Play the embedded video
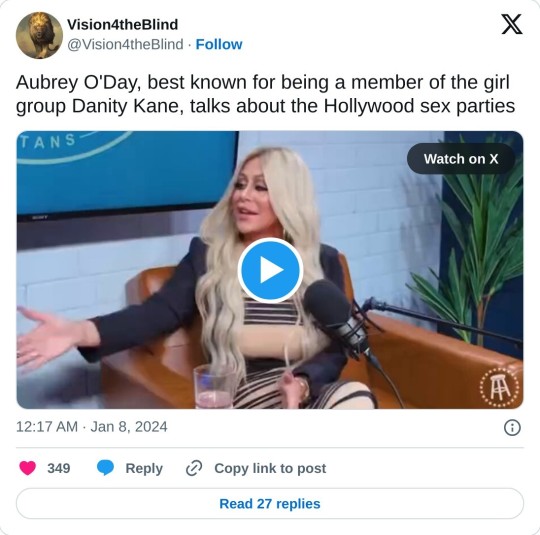The height and width of the screenshot is (535, 540). [x=270, y=270]
